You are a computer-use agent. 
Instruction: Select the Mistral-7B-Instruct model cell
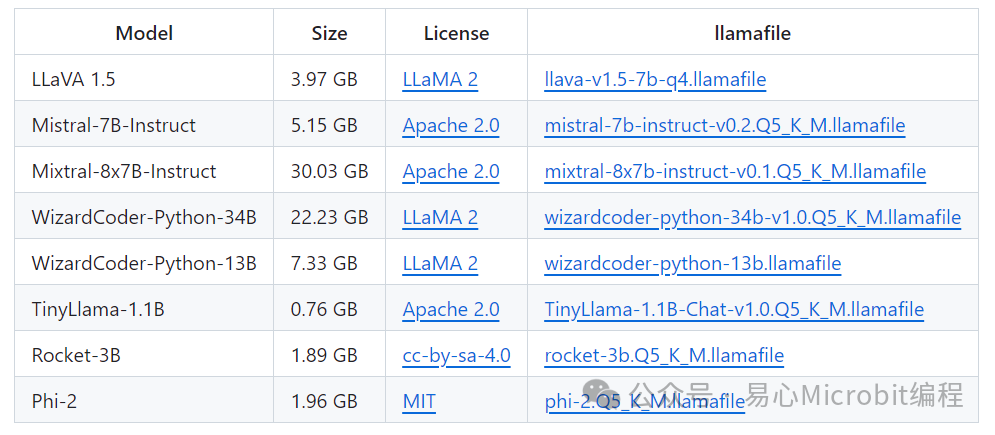(x=145, y=124)
